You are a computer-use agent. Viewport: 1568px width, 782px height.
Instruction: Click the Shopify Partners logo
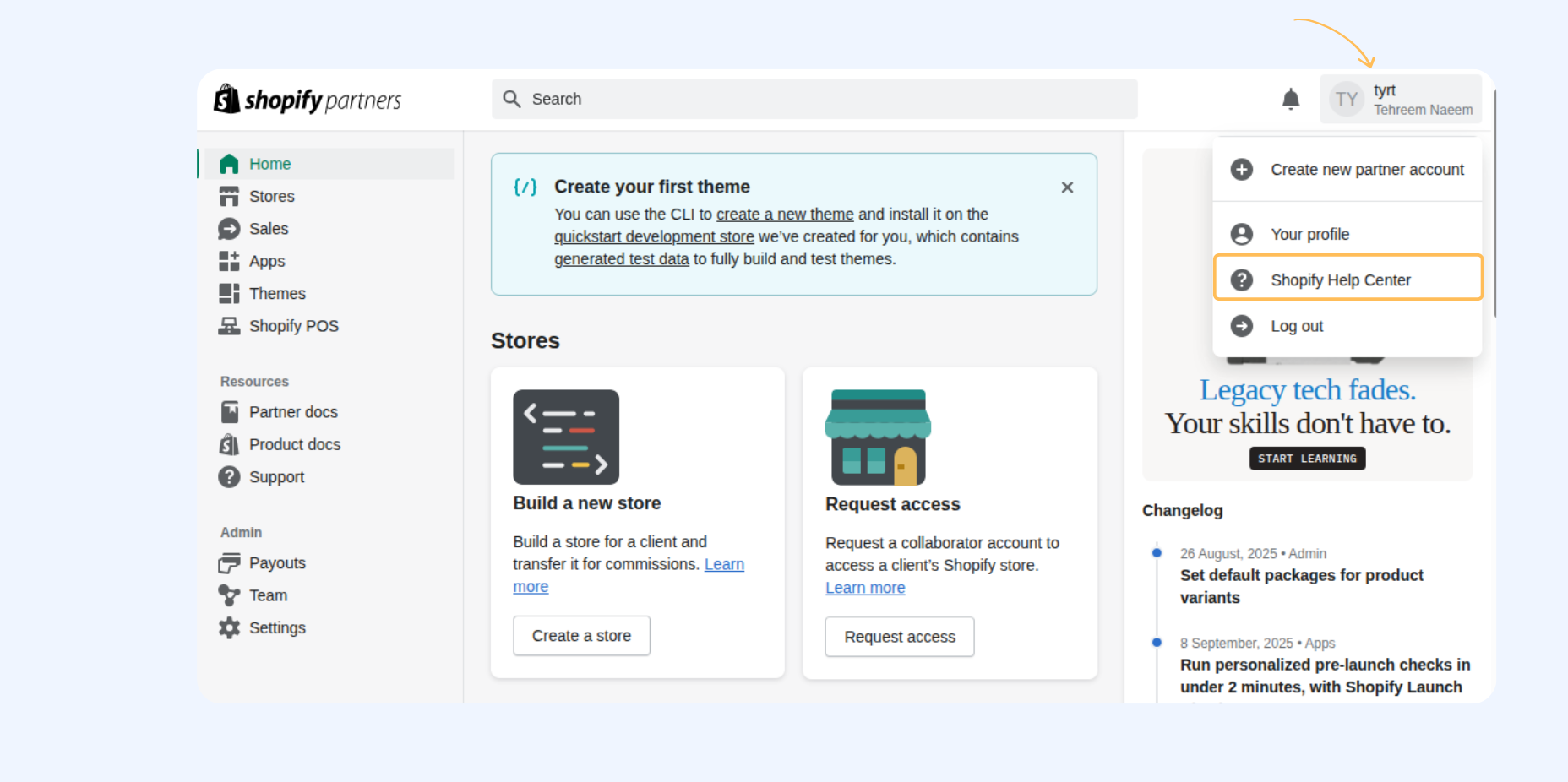(x=308, y=100)
